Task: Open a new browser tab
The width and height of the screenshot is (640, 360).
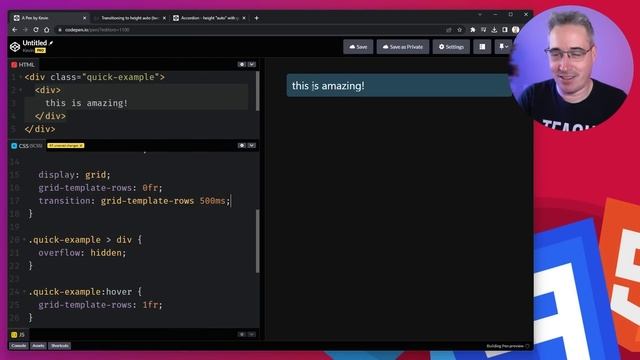Action: tap(256, 18)
